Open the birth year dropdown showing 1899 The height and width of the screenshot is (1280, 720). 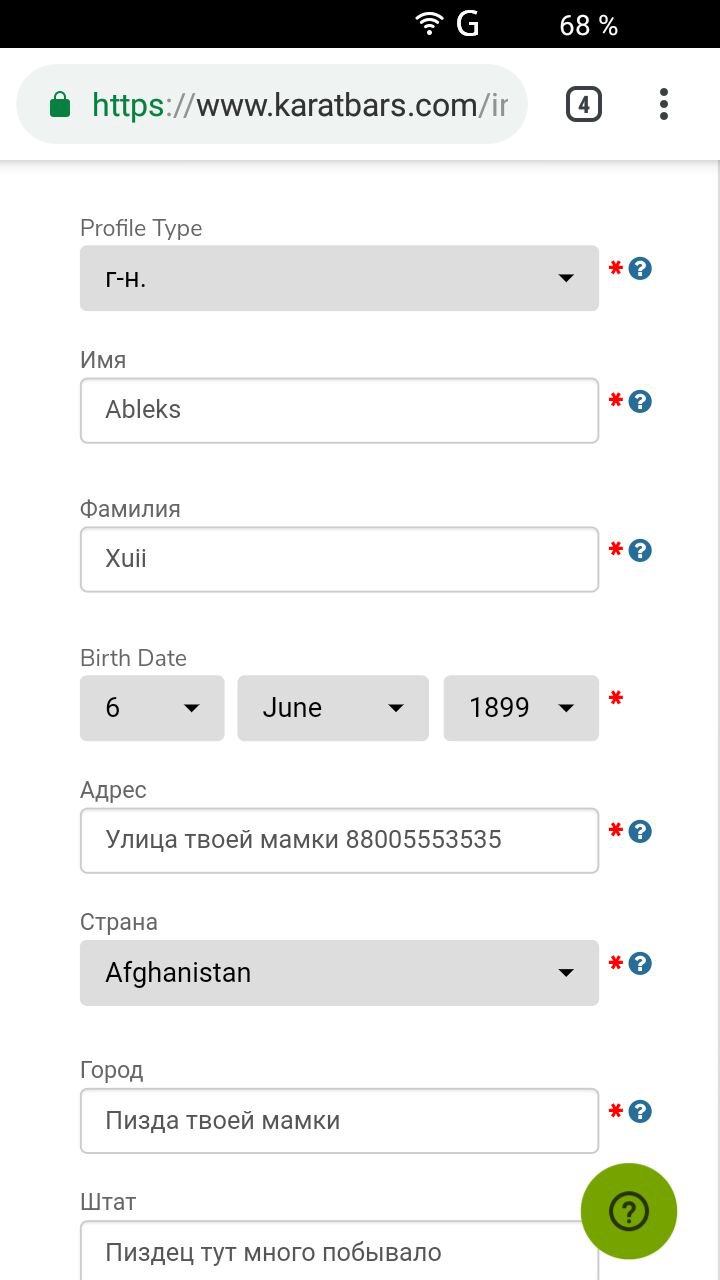pos(521,708)
